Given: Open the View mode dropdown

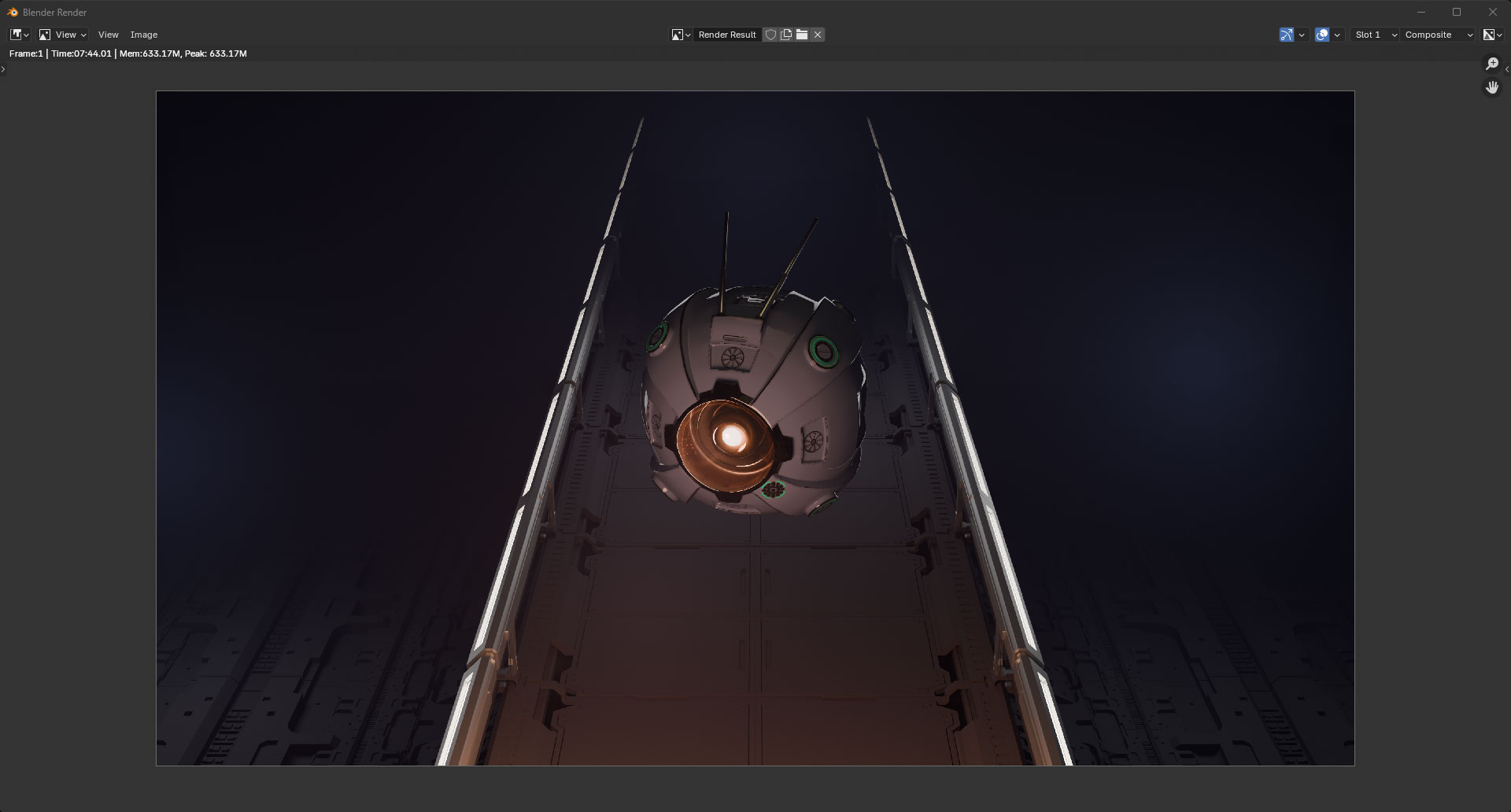Looking at the screenshot, I should [63, 35].
